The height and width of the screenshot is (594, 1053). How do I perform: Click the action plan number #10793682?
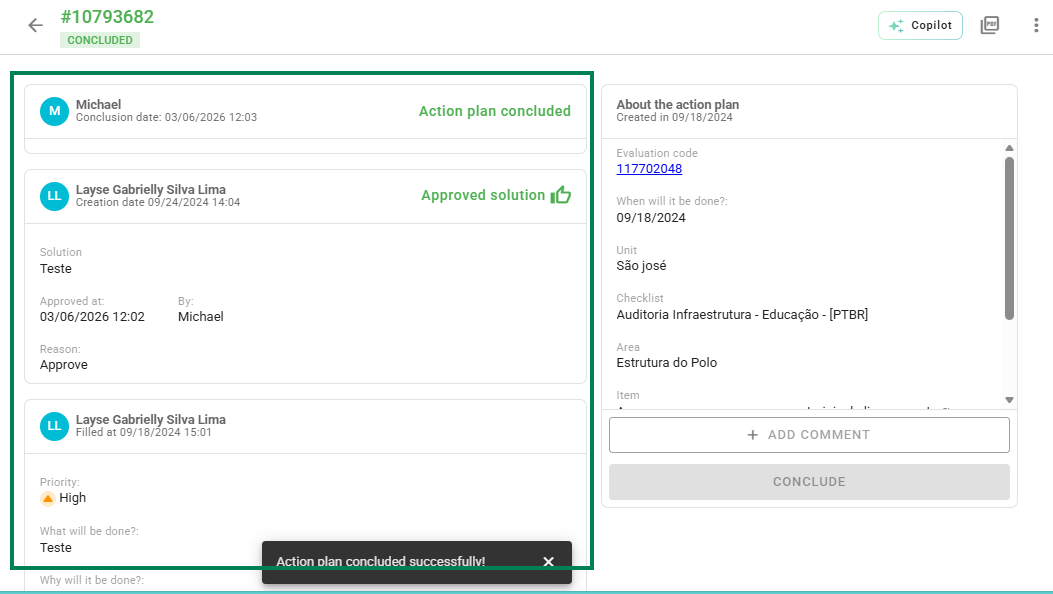107,17
